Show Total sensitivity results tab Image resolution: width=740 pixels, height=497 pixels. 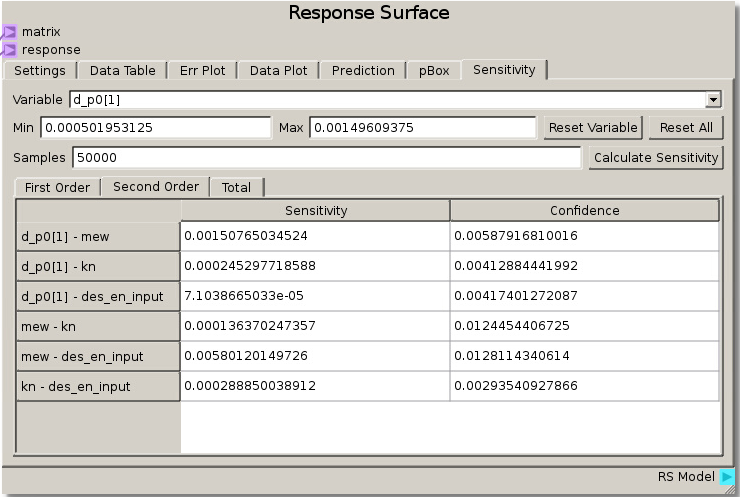tap(237, 188)
